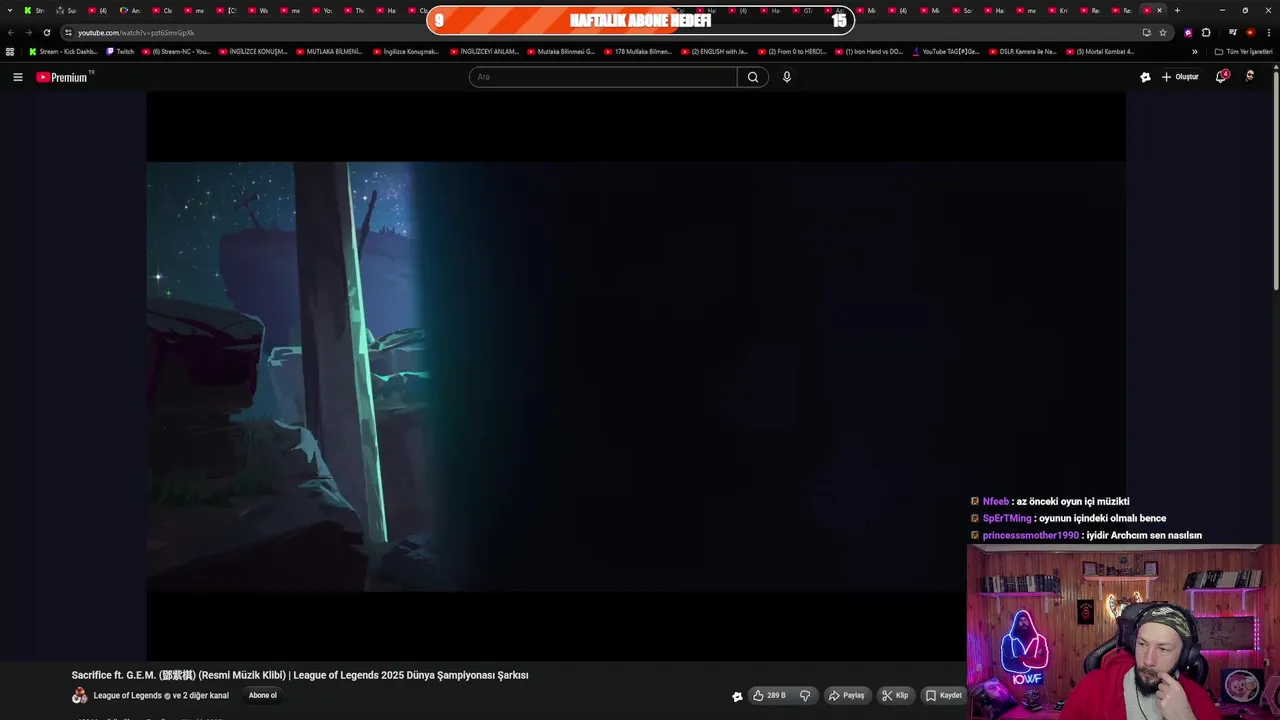This screenshot has width=1280, height=720.
Task: Open the YouTube account avatar menu
Action: 1249,76
